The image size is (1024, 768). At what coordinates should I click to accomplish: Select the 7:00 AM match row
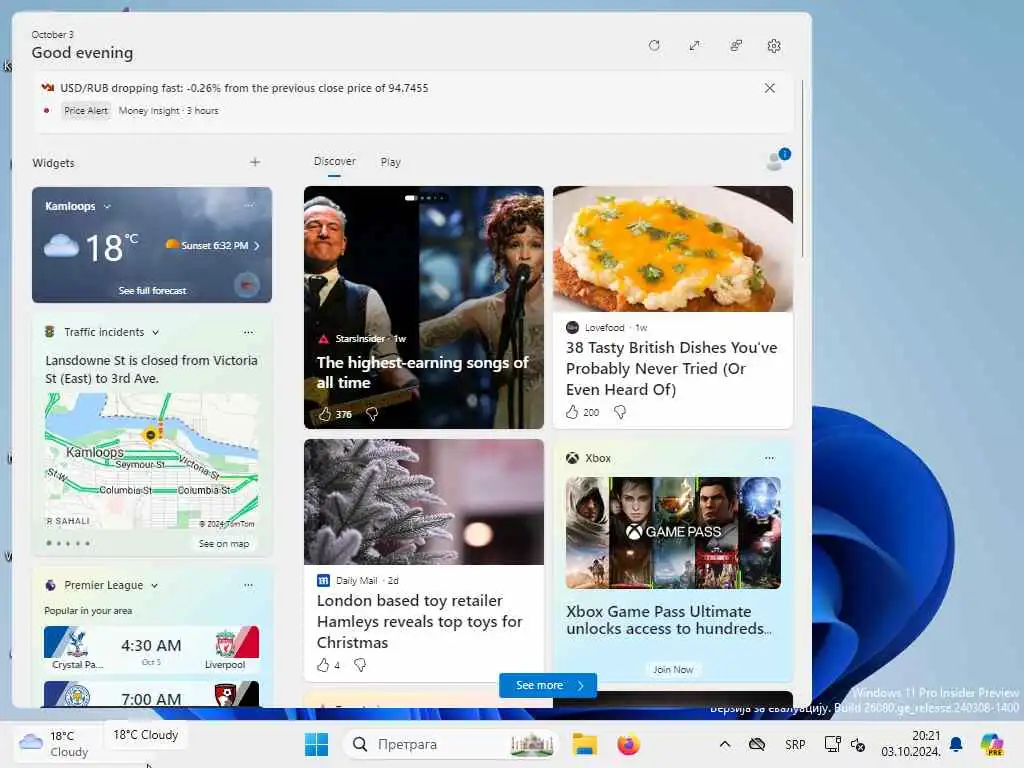click(x=152, y=694)
